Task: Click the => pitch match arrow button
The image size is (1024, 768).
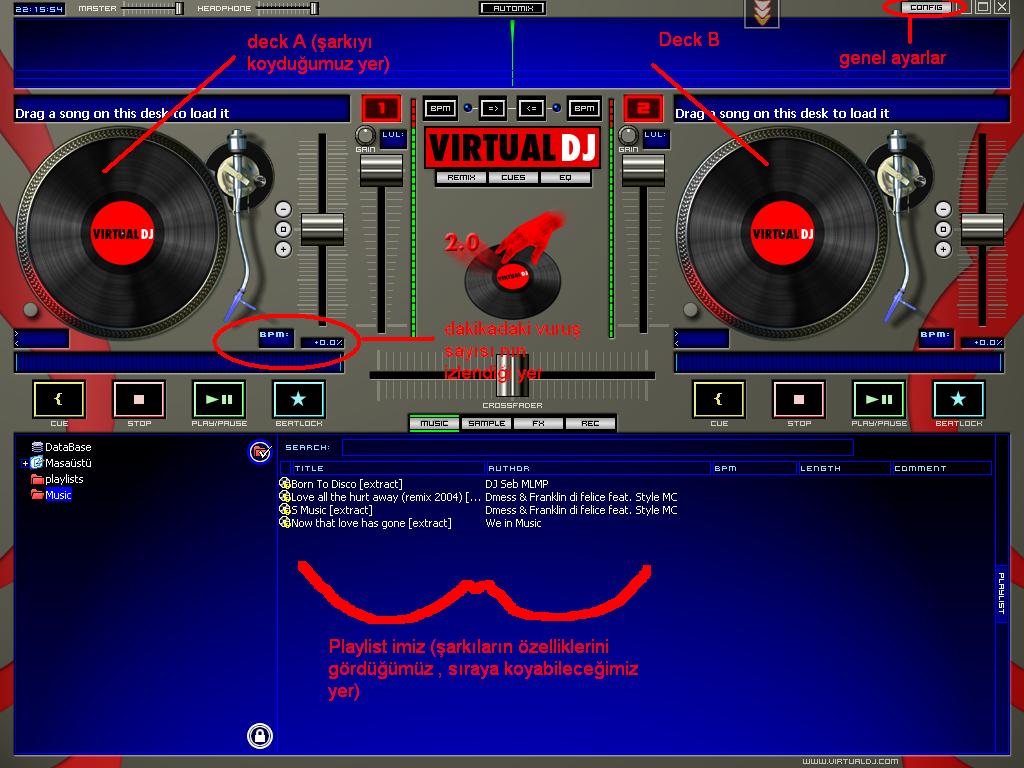Action: pyautogui.click(x=492, y=108)
